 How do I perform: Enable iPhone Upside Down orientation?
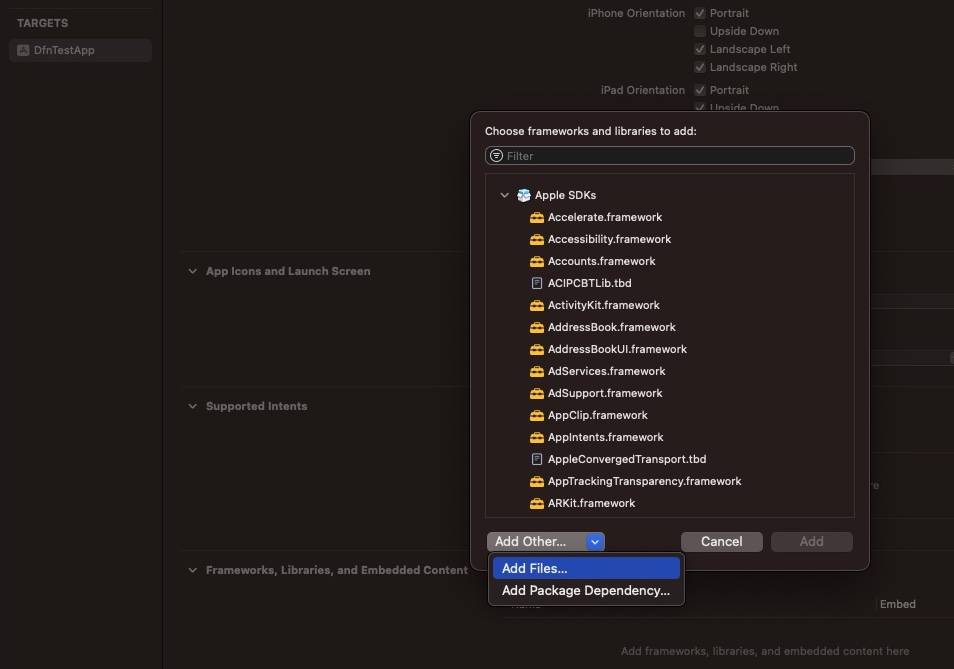pyautogui.click(x=700, y=31)
